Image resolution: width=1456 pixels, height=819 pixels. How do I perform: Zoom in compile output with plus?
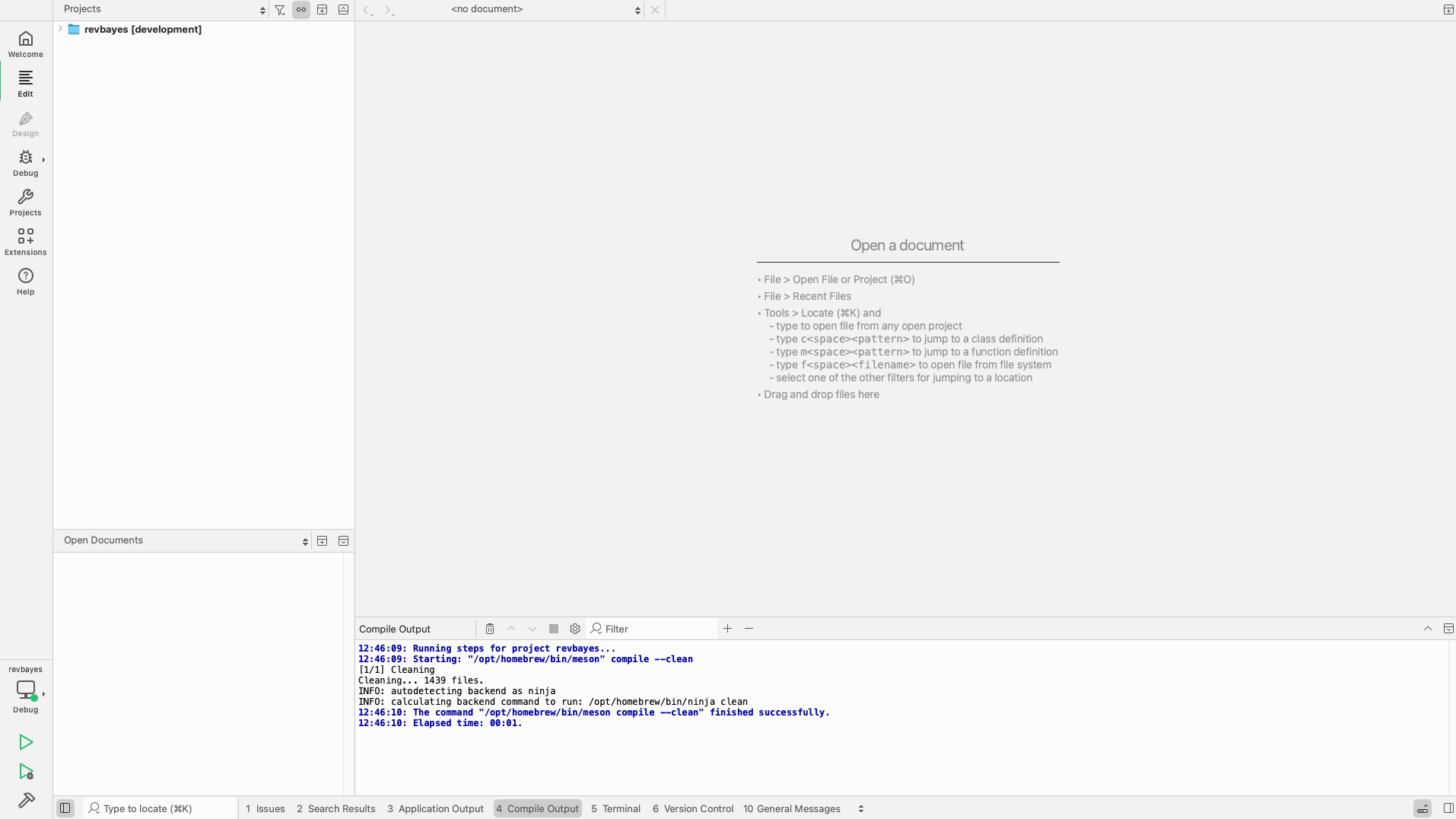[727, 629]
